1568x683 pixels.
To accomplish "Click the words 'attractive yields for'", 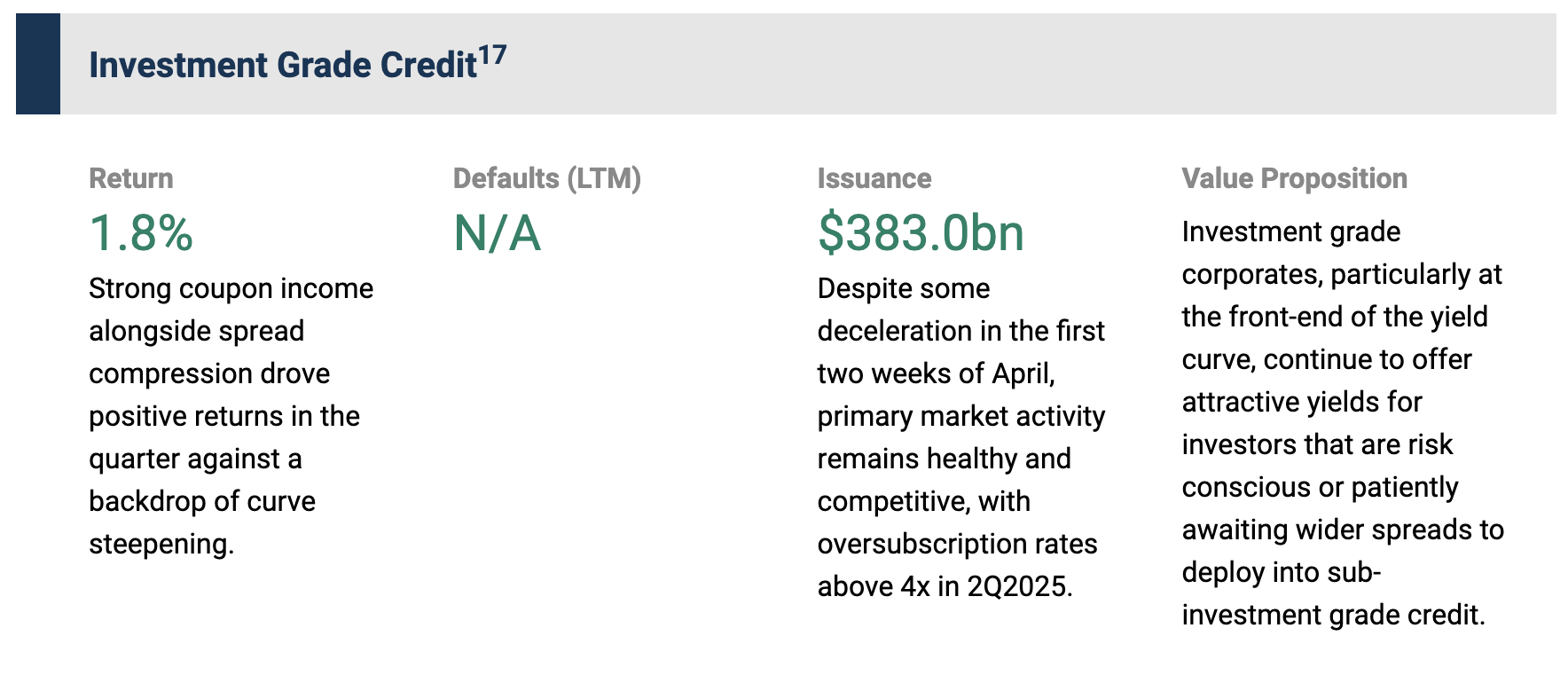I will 1301,402.
